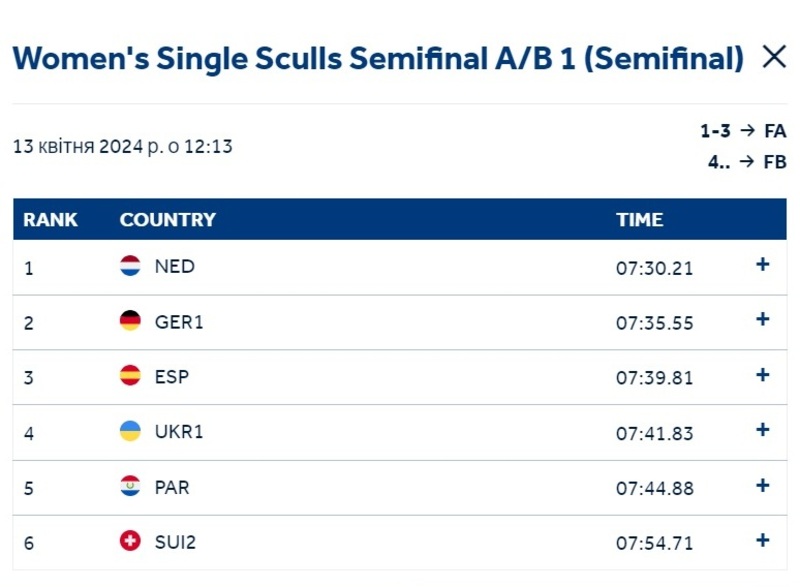Expand SUI2 row details with plus
800x587 pixels.
pyautogui.click(x=762, y=540)
